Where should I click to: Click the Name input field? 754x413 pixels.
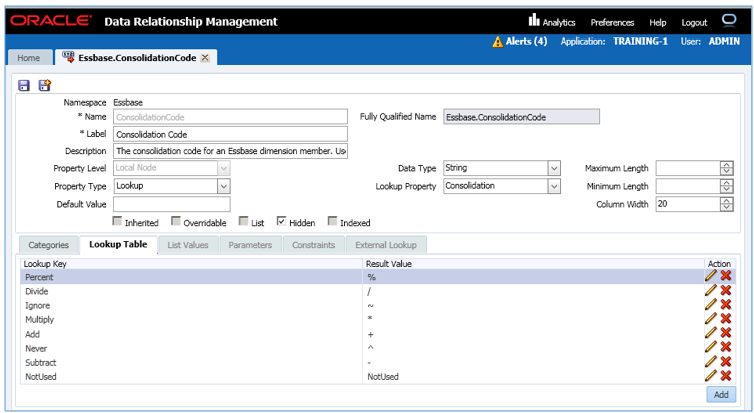tap(230, 117)
